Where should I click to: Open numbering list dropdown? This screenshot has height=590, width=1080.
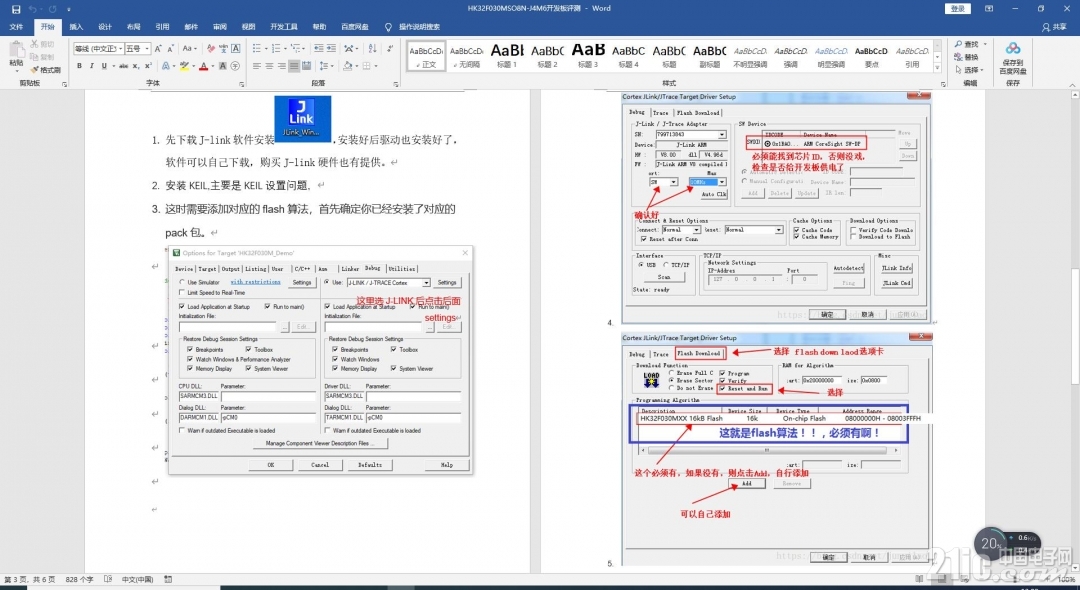click(x=284, y=49)
